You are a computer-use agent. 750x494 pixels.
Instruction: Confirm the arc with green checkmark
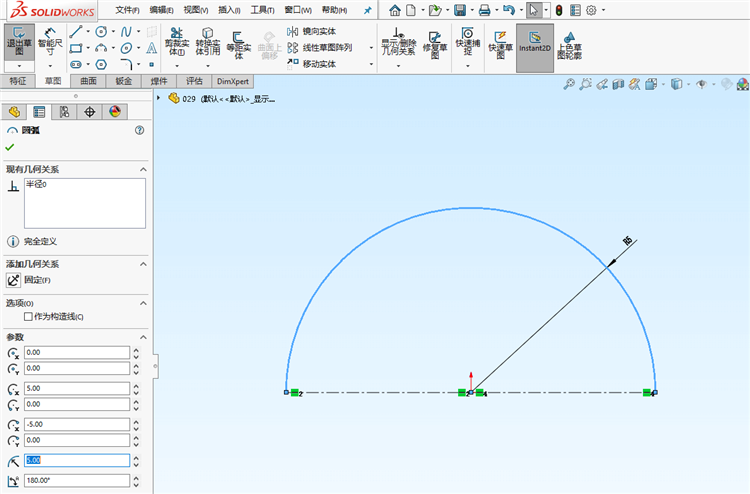tap(10, 147)
